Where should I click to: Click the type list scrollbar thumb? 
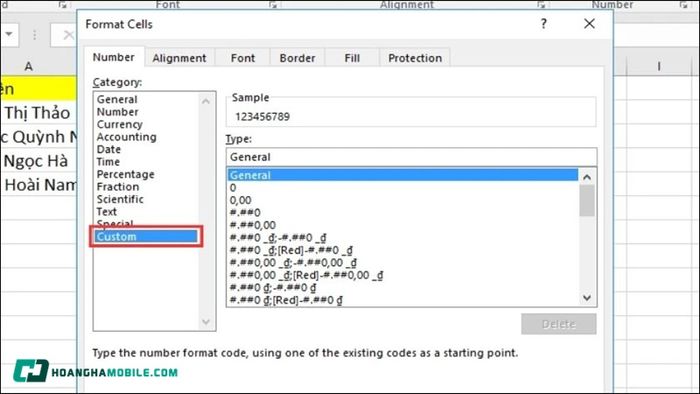coord(587,201)
